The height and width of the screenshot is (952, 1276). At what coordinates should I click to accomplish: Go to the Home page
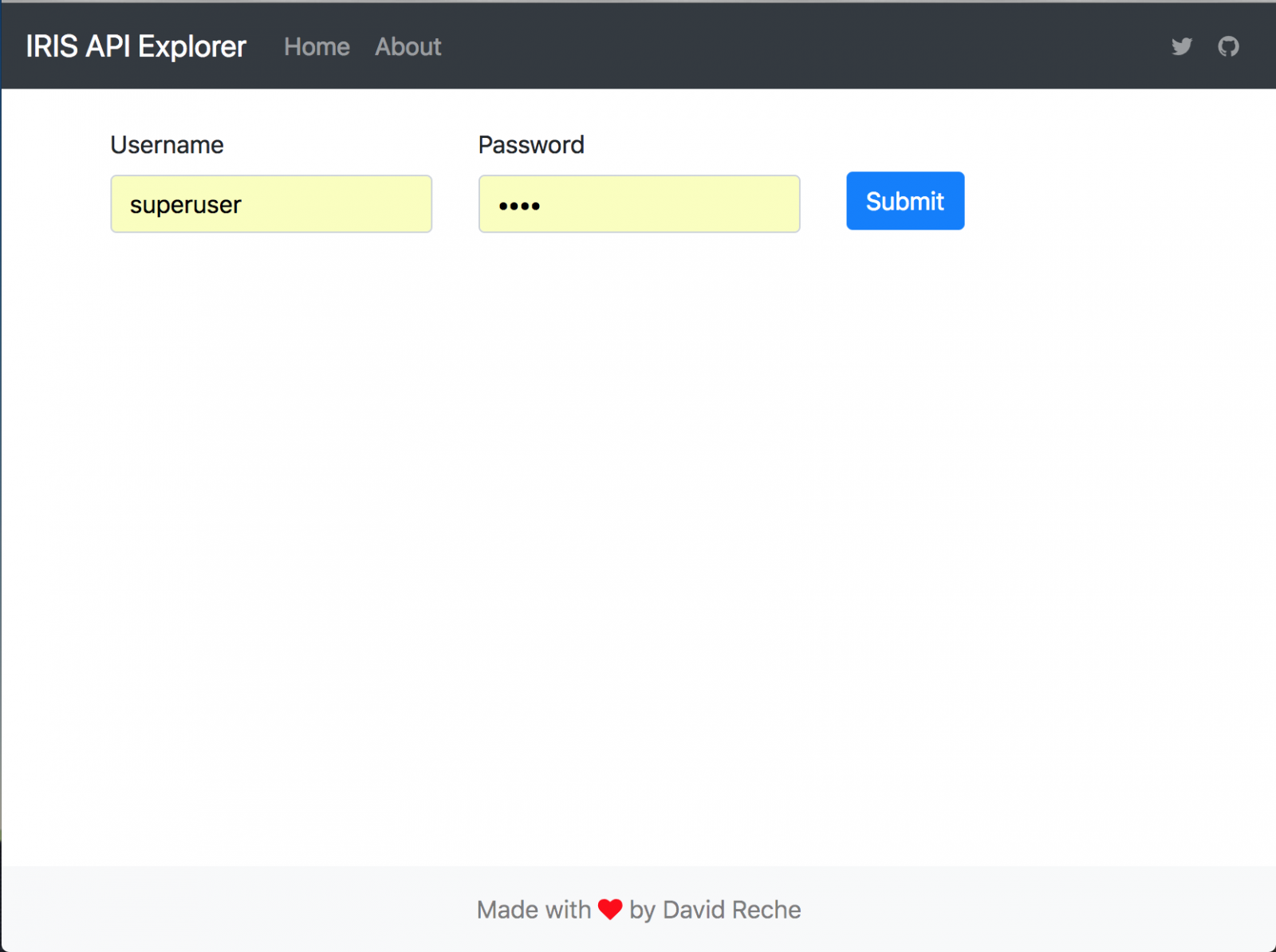click(x=317, y=47)
